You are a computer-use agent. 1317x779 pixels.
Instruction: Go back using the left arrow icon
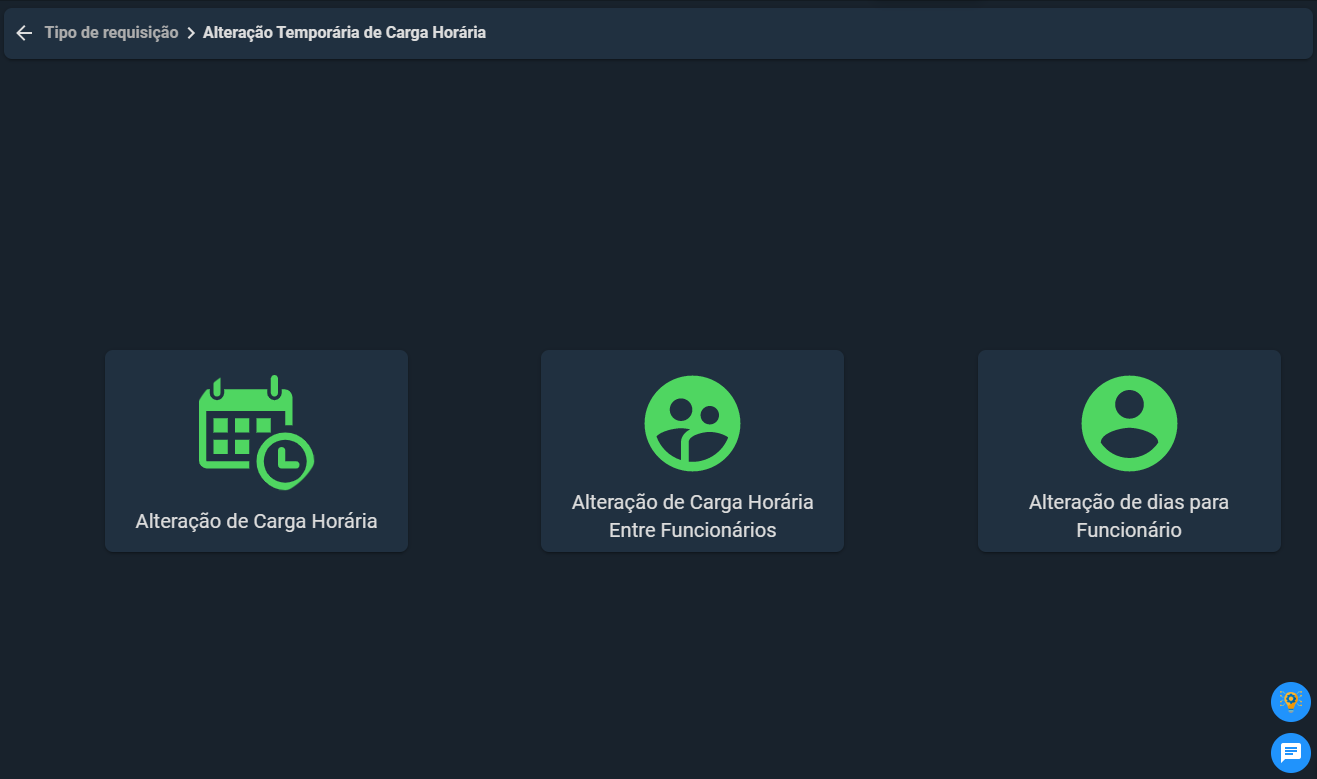(x=24, y=33)
